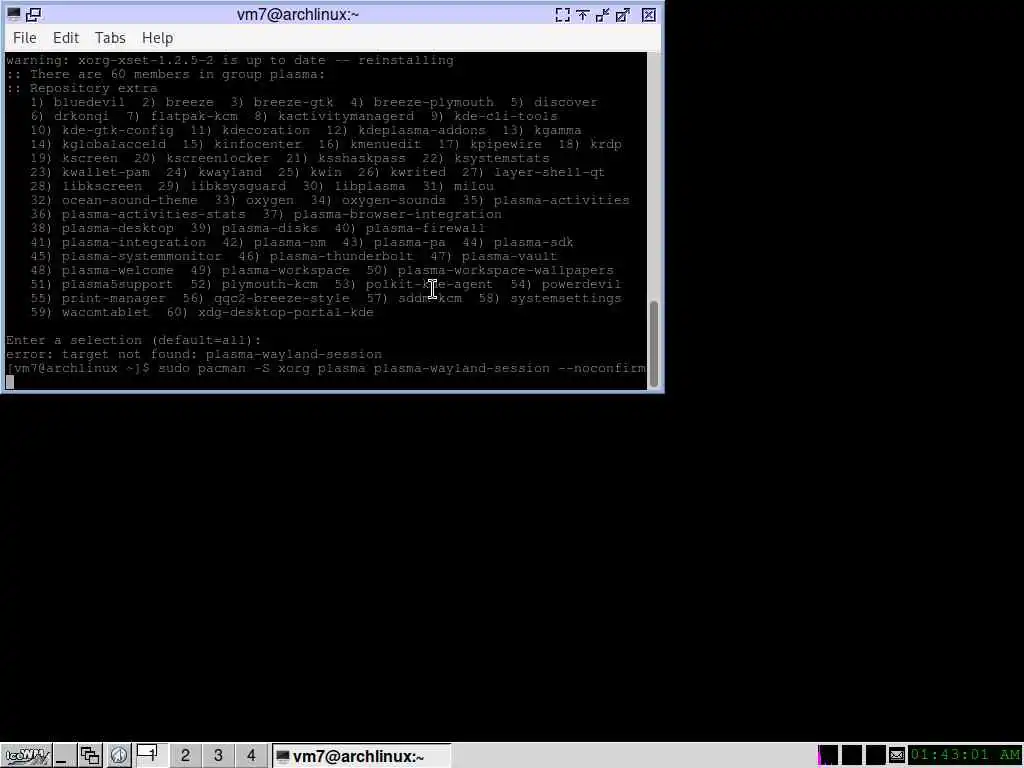Click package name 'plasma-systemmonitor'
The height and width of the screenshot is (768, 1024).
(142, 257)
